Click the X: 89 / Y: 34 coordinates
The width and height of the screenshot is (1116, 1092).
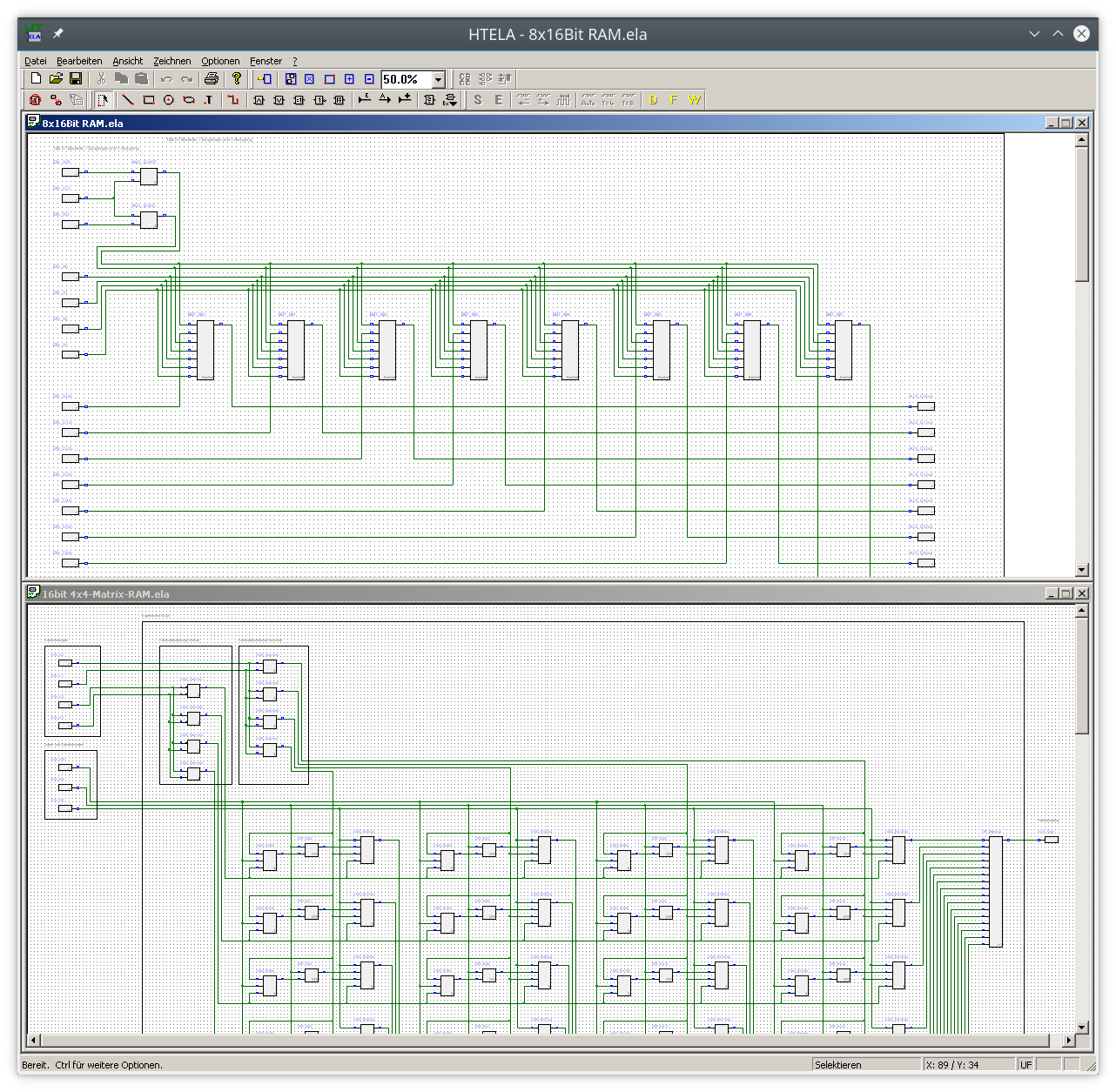(970, 1065)
